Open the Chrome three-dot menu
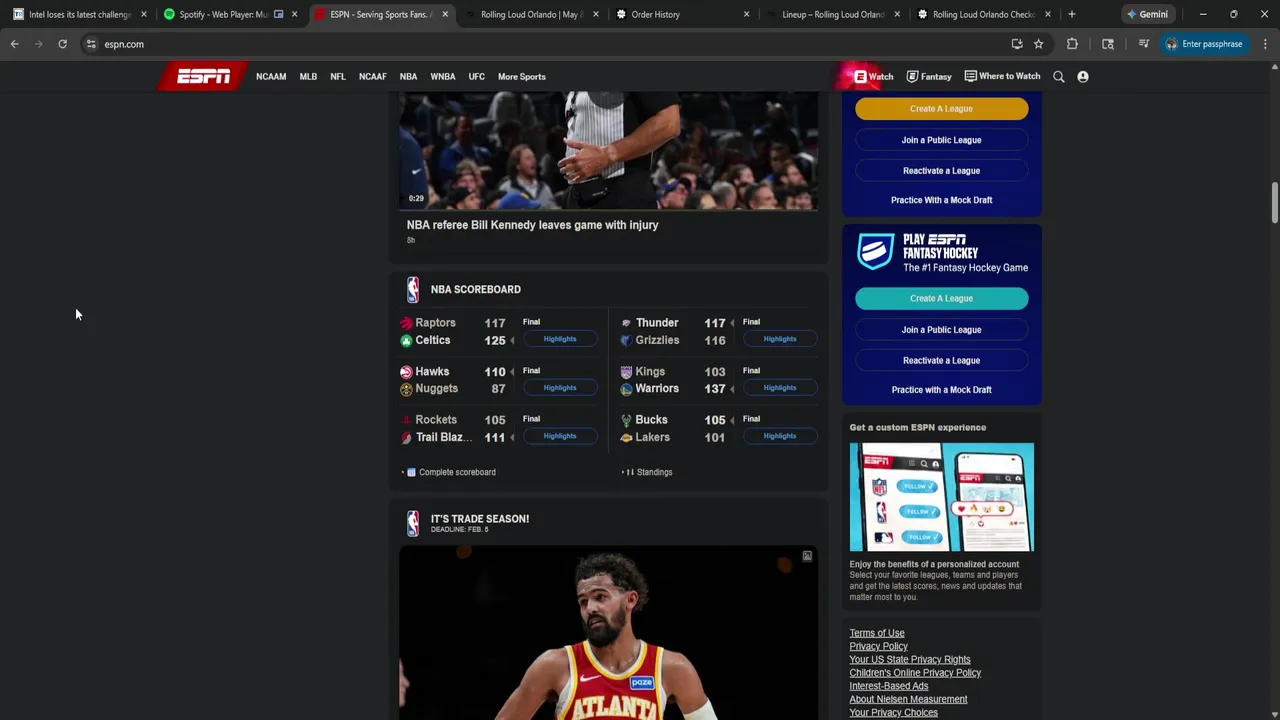Image resolution: width=1280 pixels, height=720 pixels. [x=1265, y=44]
